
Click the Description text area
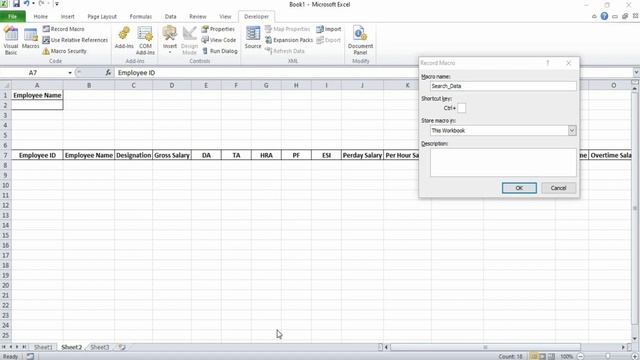click(x=503, y=162)
